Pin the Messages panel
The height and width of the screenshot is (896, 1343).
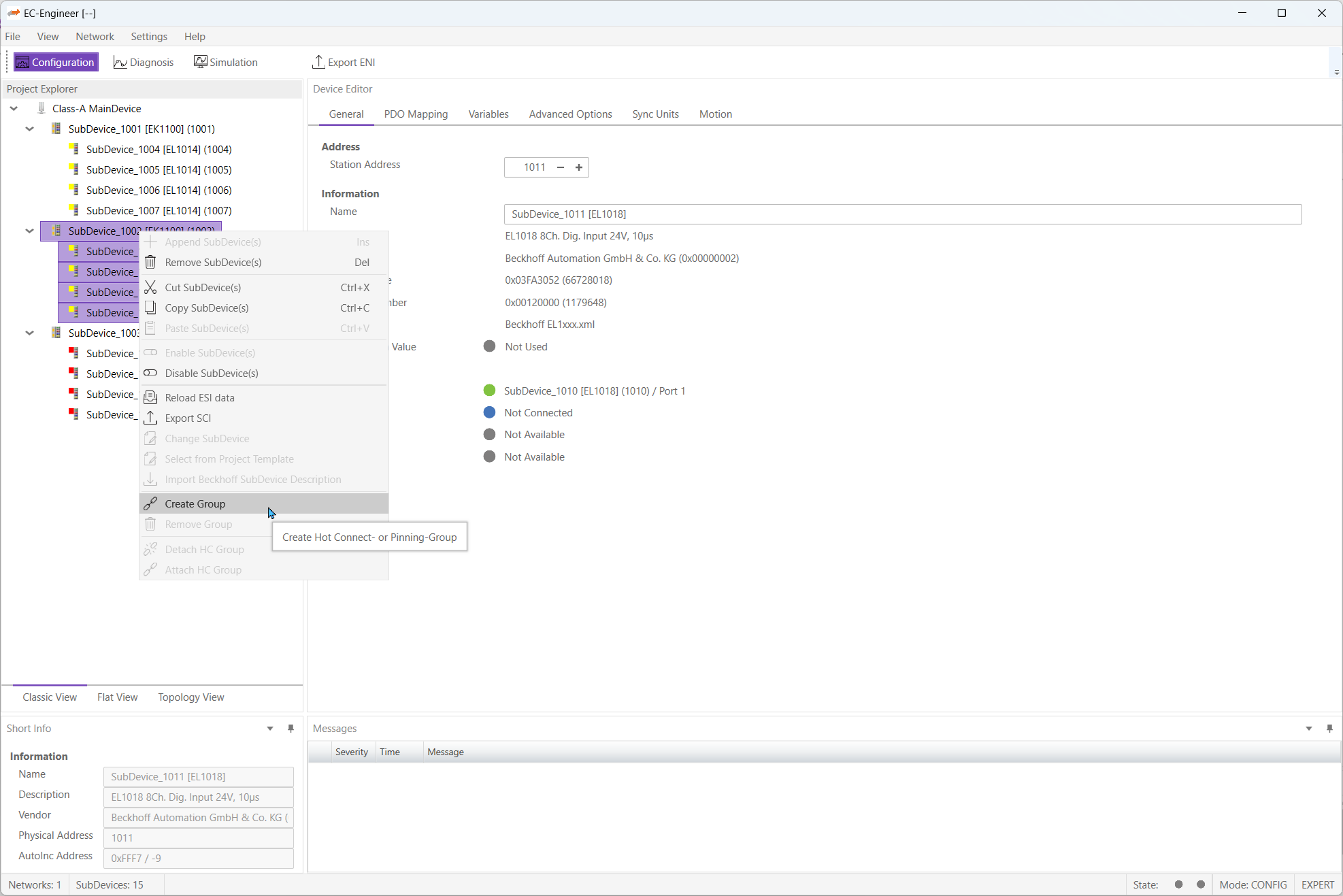click(1329, 729)
